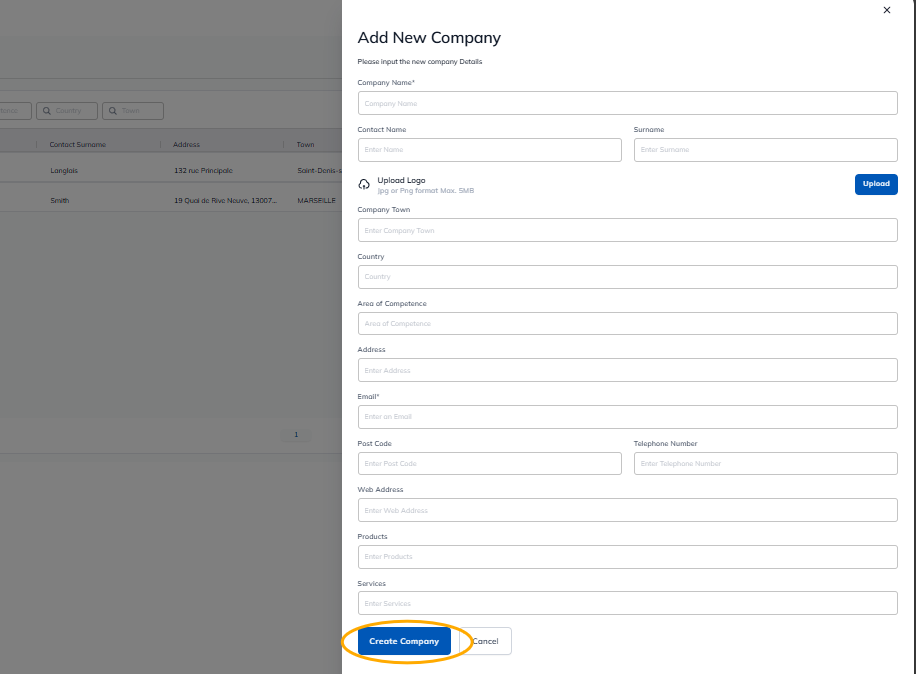Click the Enter Address input
The image size is (916, 674).
pyautogui.click(x=627, y=370)
